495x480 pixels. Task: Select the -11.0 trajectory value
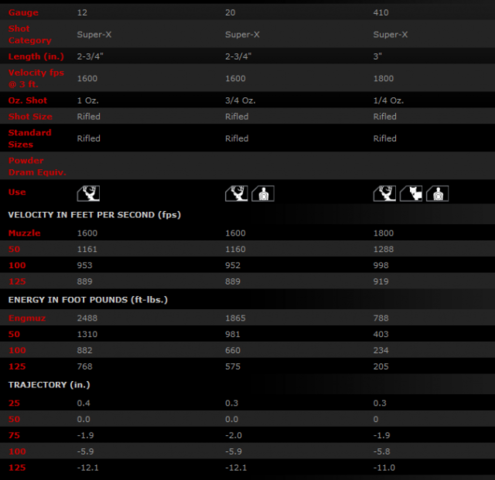coord(384,468)
